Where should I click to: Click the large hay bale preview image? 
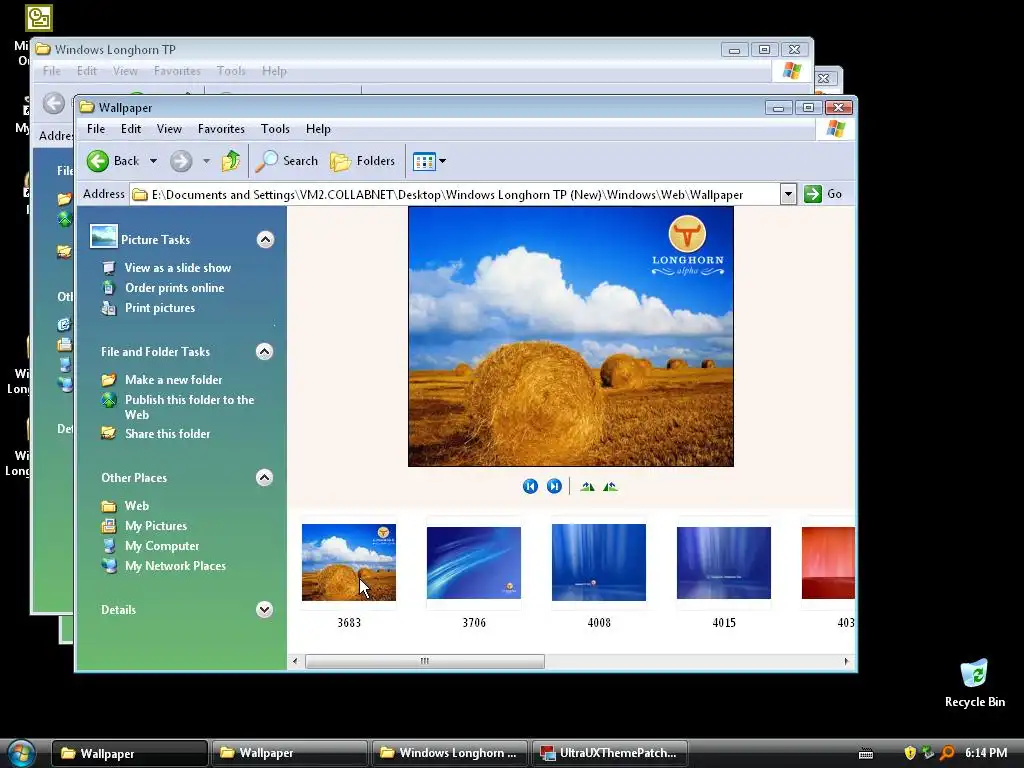tap(571, 336)
